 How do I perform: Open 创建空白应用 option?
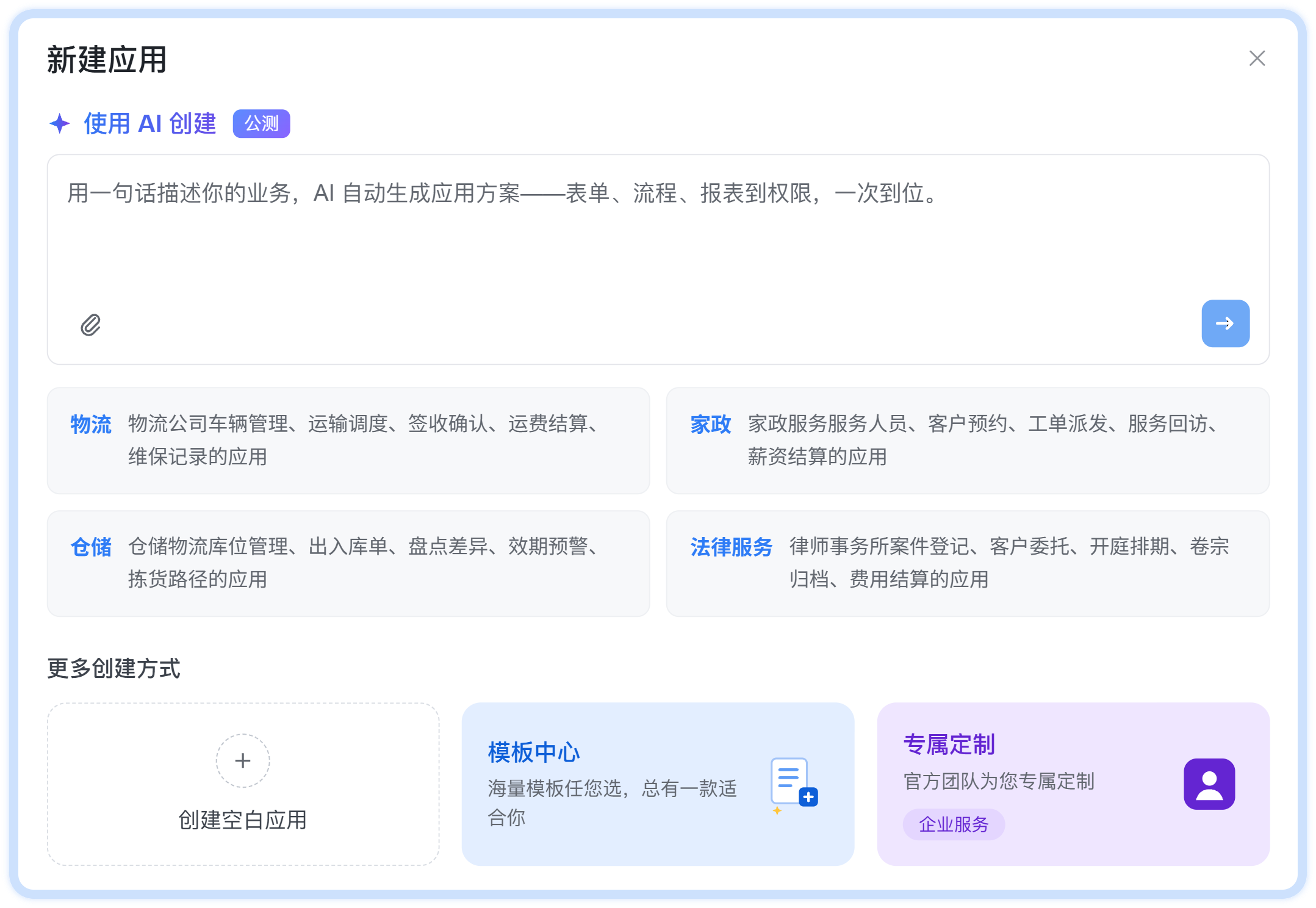pos(243,784)
